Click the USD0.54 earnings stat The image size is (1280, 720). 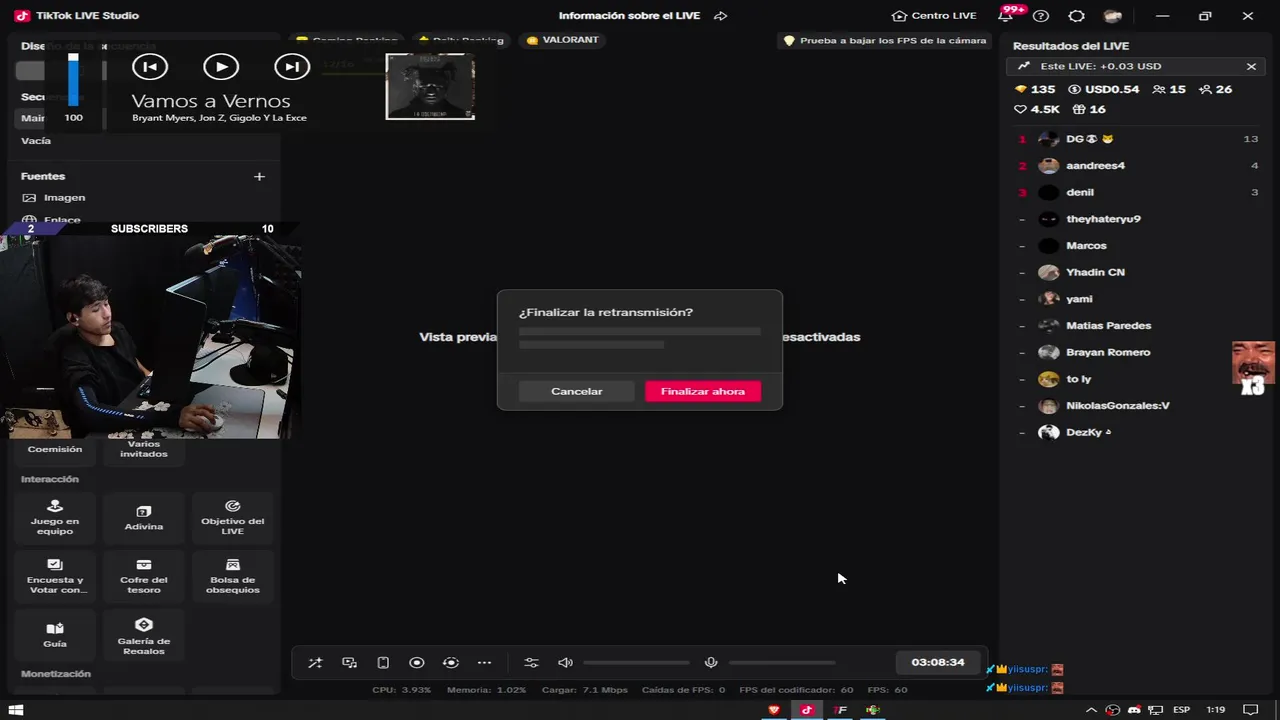pos(1104,89)
